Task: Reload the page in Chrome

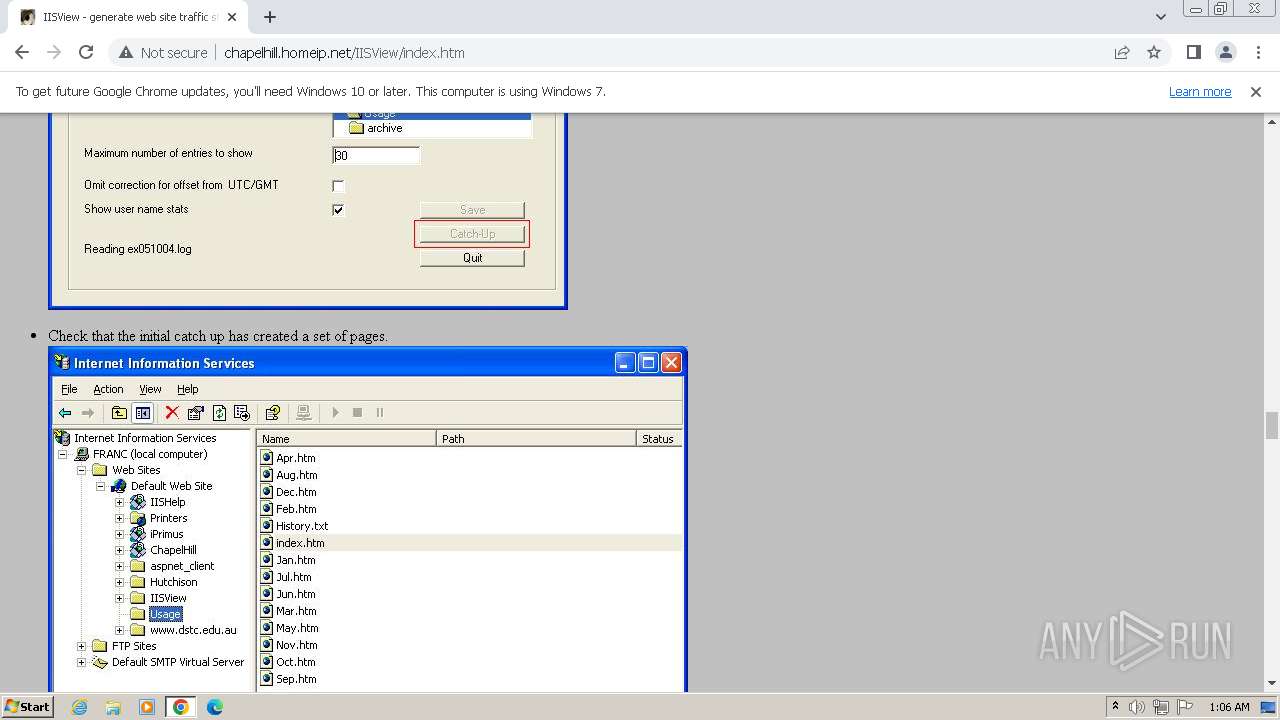Action: [86, 52]
